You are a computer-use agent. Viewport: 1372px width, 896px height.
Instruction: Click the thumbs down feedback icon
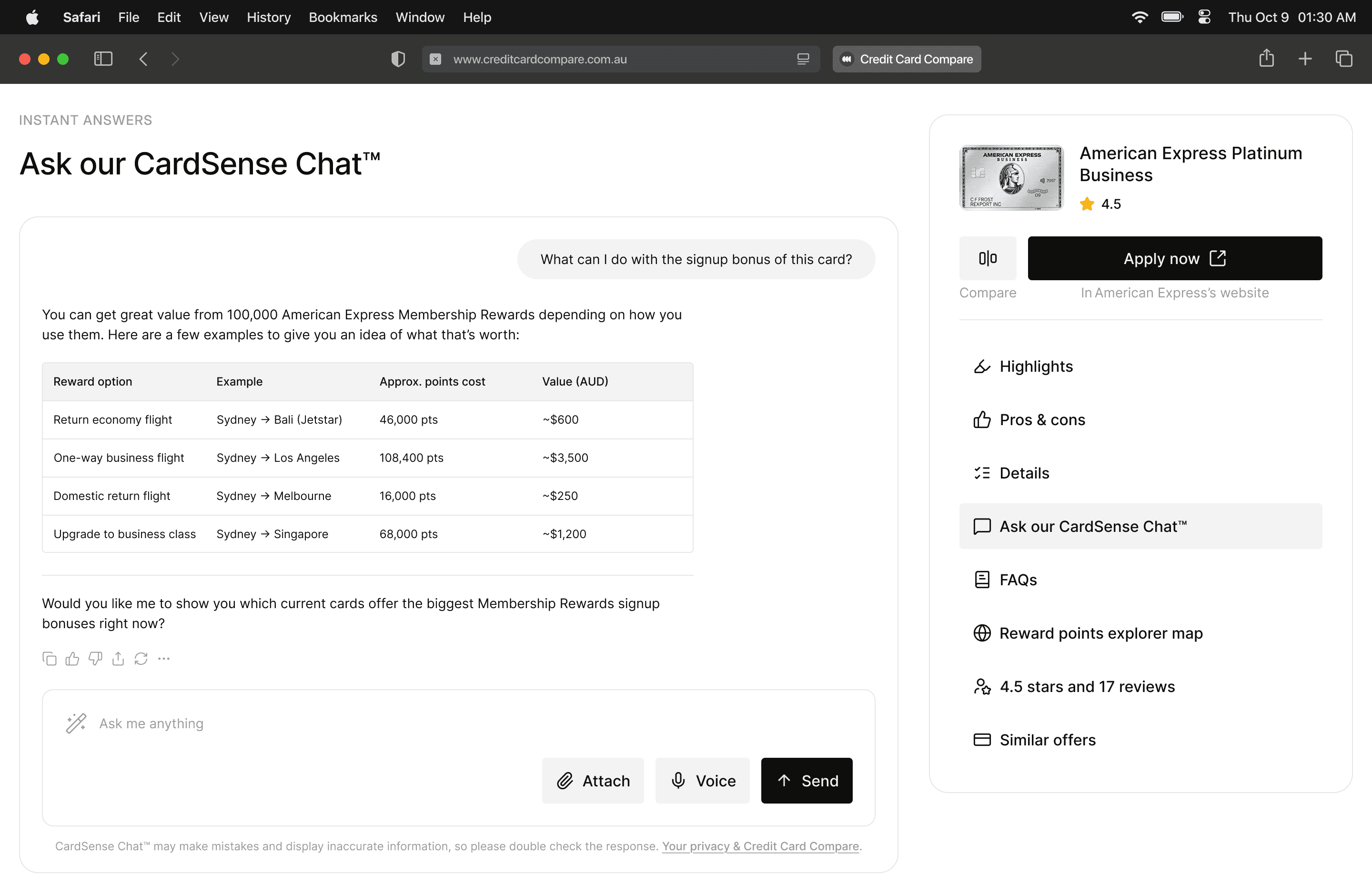coord(95,659)
